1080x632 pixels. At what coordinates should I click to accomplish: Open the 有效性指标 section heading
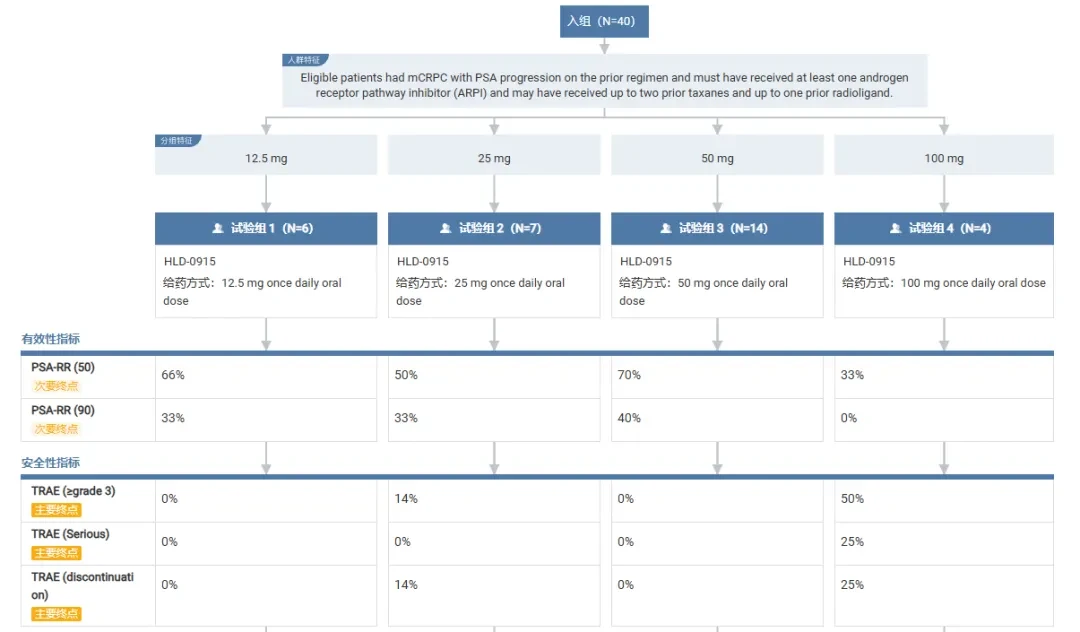(50, 339)
